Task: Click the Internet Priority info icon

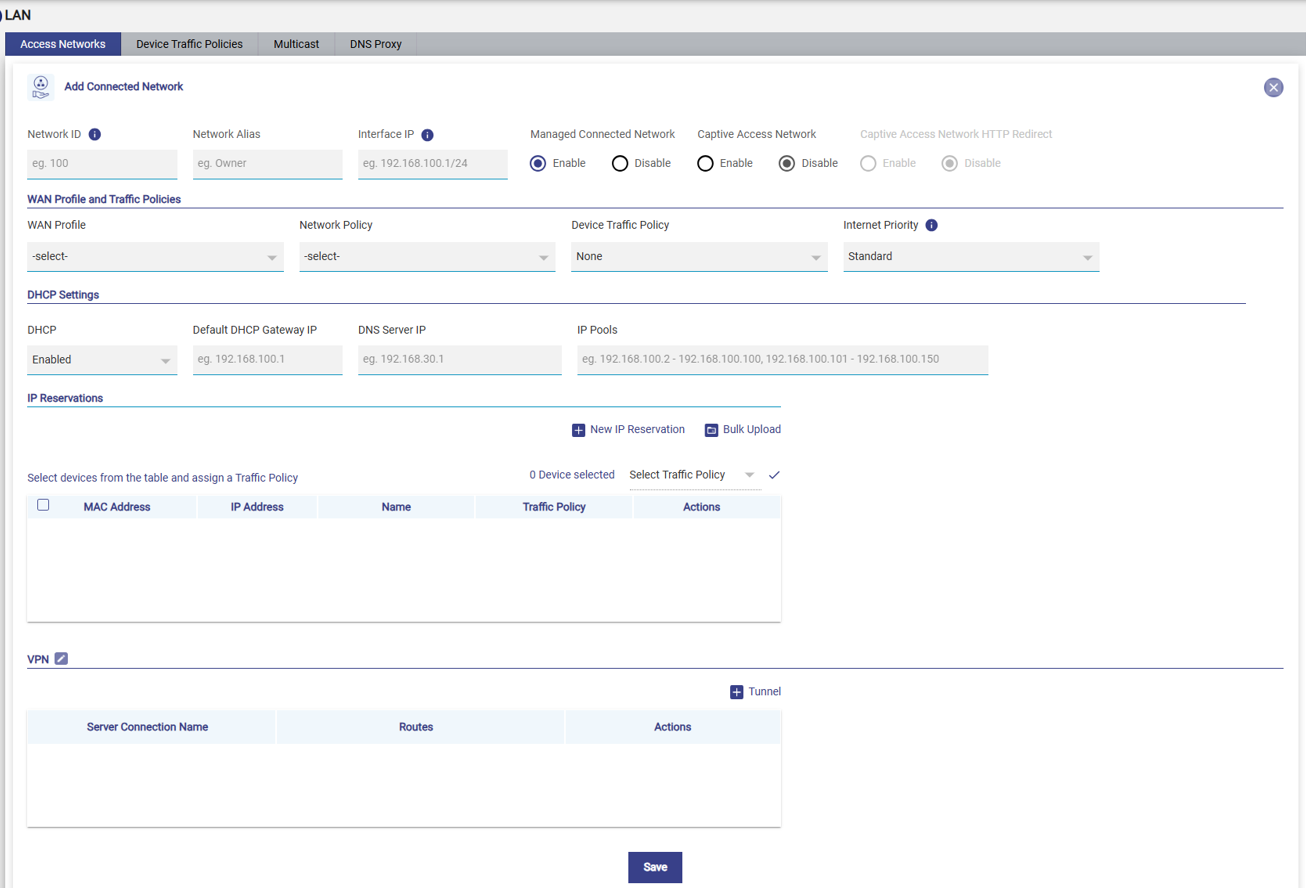Action: (931, 225)
